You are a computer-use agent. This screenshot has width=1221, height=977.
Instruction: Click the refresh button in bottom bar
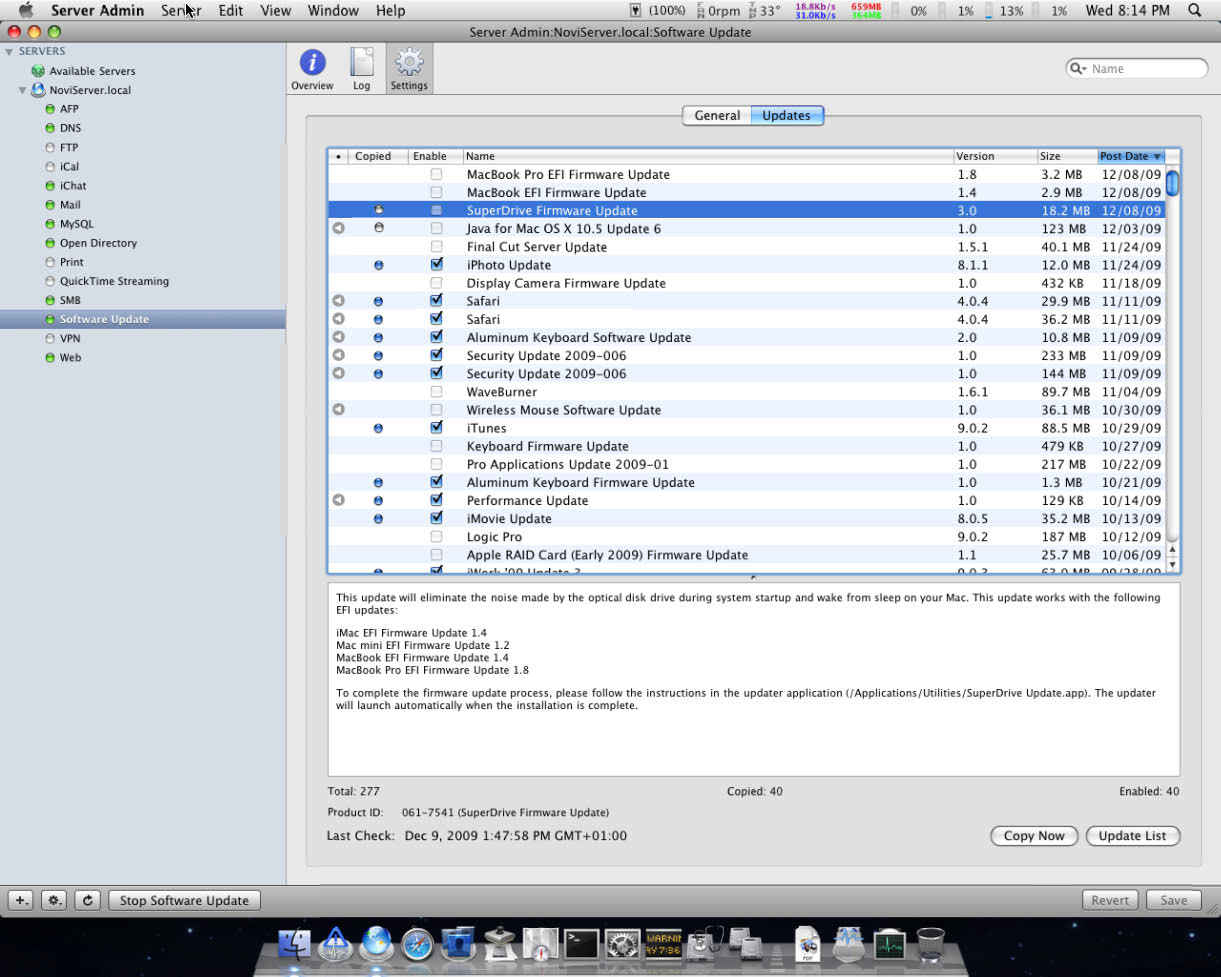87,900
